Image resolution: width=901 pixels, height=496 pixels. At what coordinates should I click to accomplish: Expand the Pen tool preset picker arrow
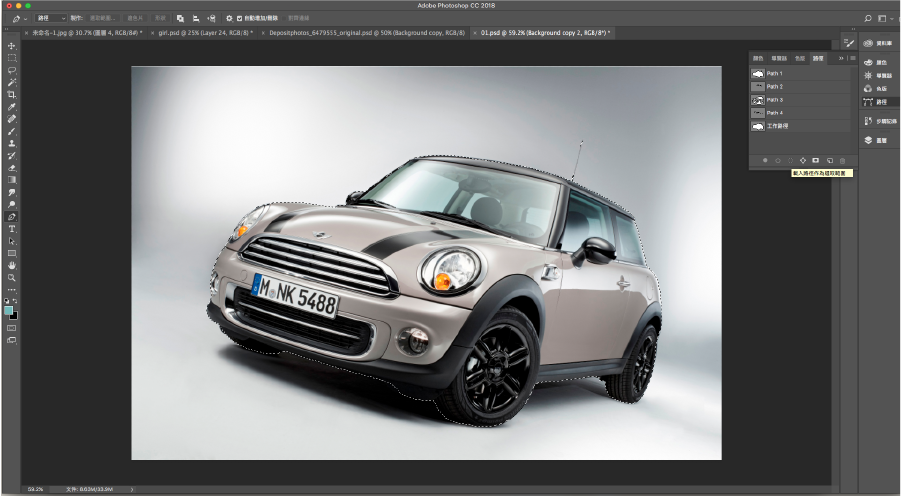[x=24, y=18]
